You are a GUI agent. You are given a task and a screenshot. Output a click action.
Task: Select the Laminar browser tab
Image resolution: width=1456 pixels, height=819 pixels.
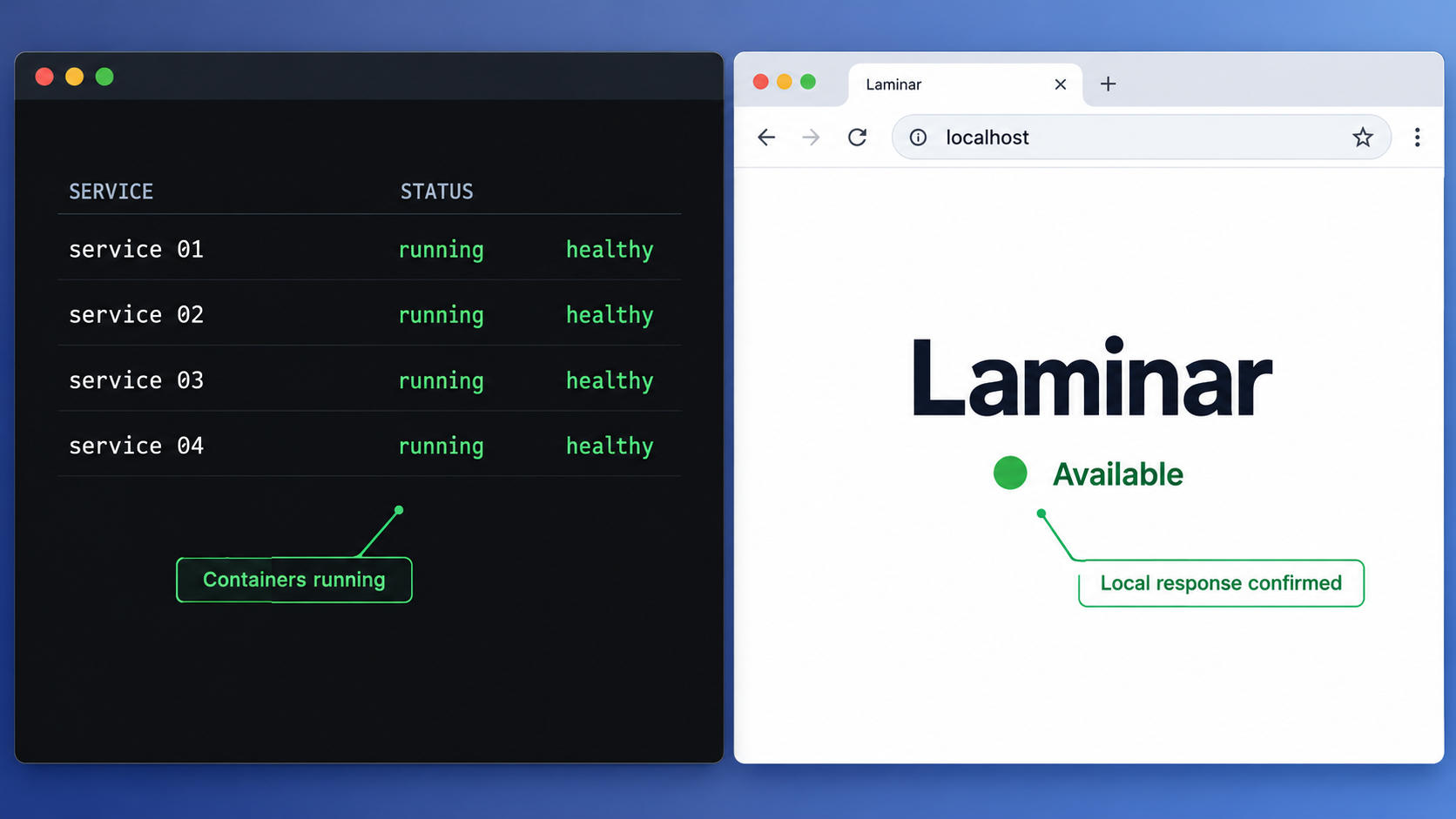[965, 84]
